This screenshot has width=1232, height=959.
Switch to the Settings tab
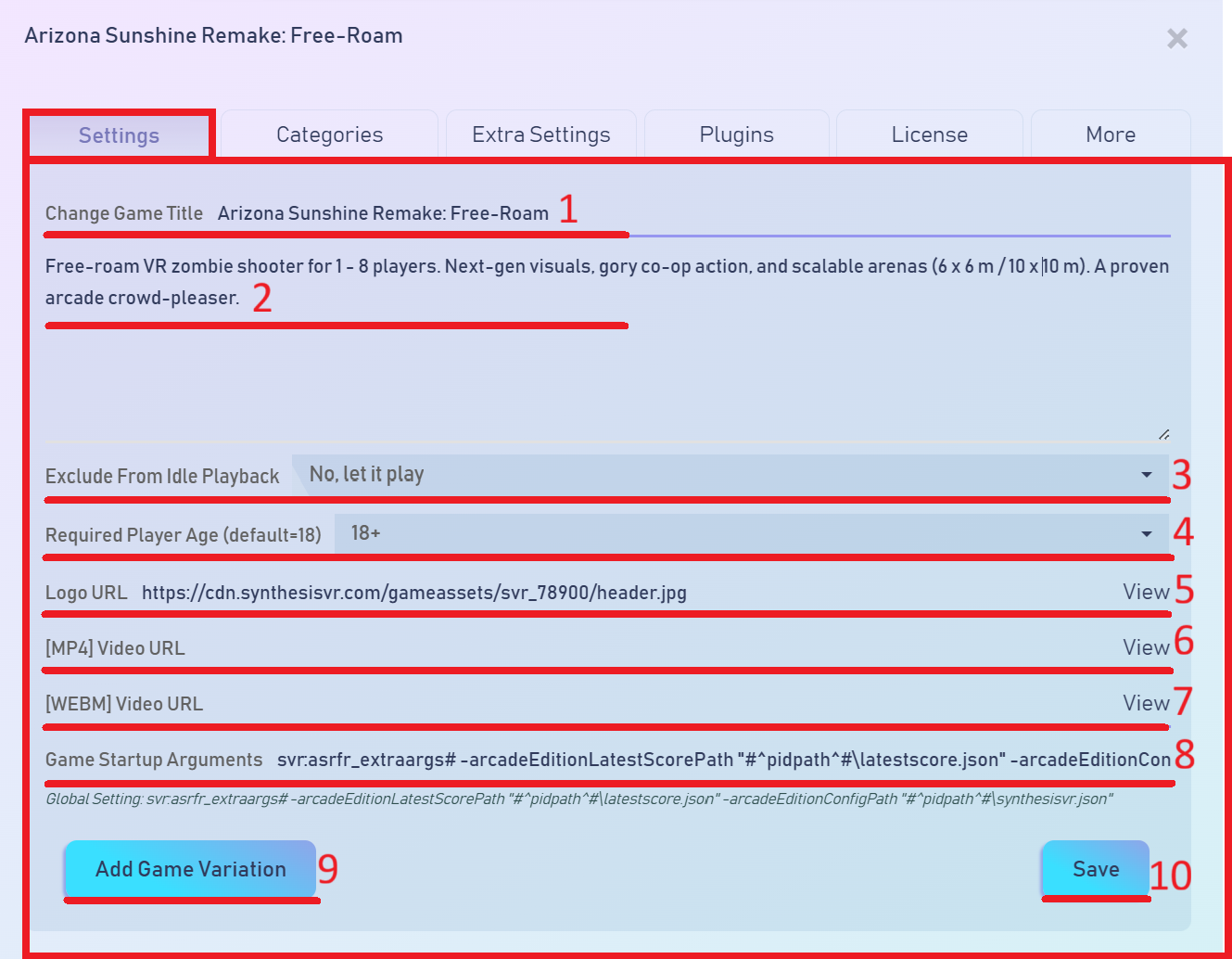click(x=120, y=135)
